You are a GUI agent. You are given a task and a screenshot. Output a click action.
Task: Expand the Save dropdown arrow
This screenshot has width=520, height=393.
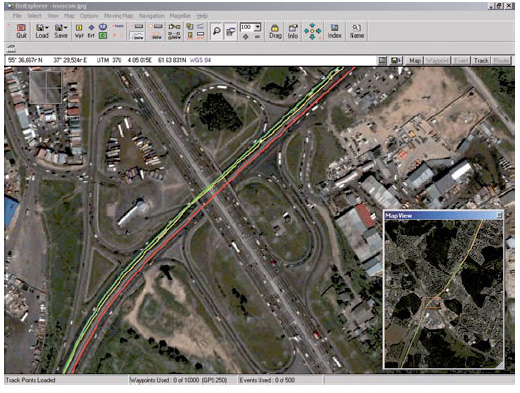pos(66,28)
